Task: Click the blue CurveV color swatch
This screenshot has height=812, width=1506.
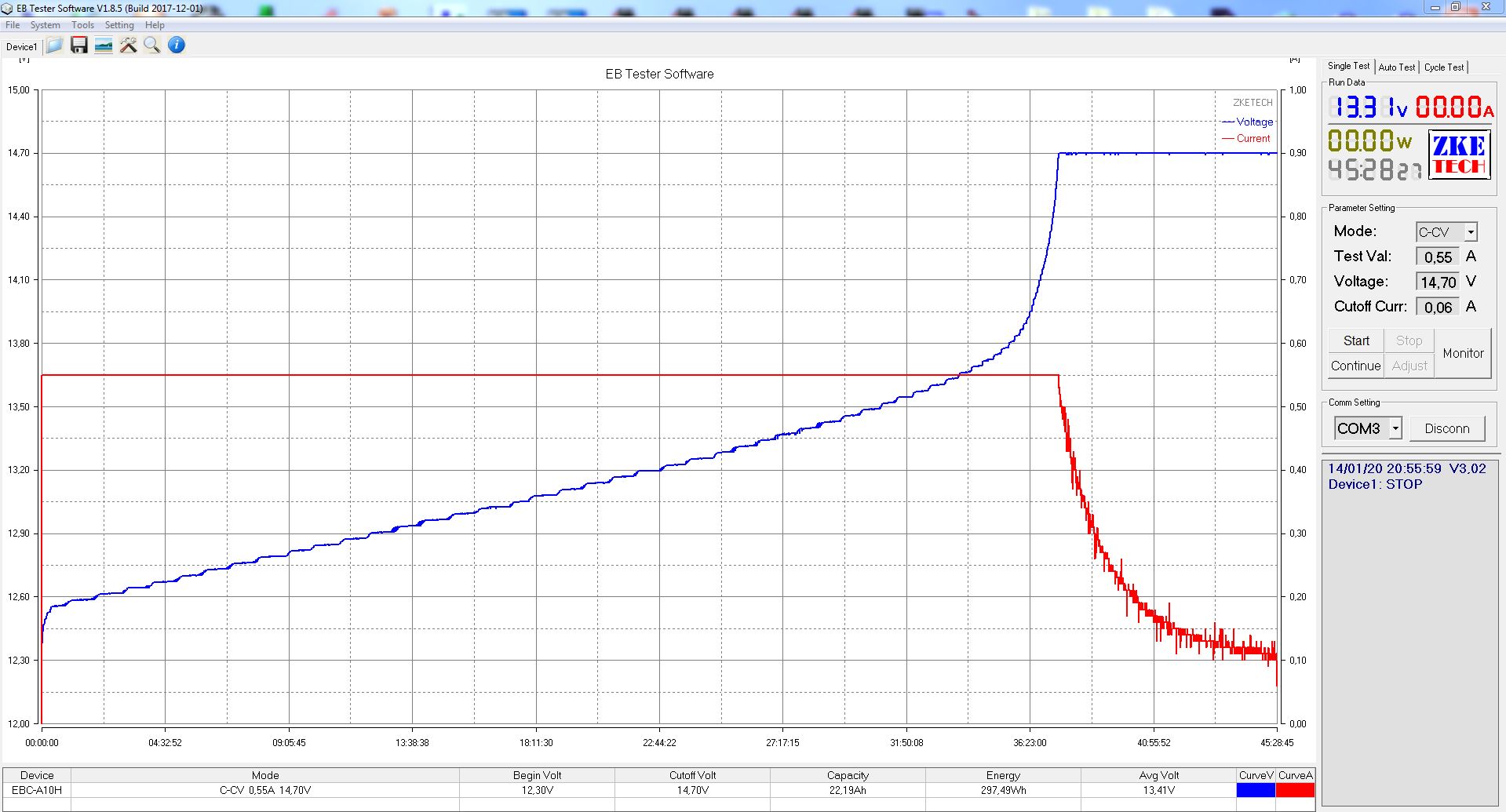Action: (1256, 790)
